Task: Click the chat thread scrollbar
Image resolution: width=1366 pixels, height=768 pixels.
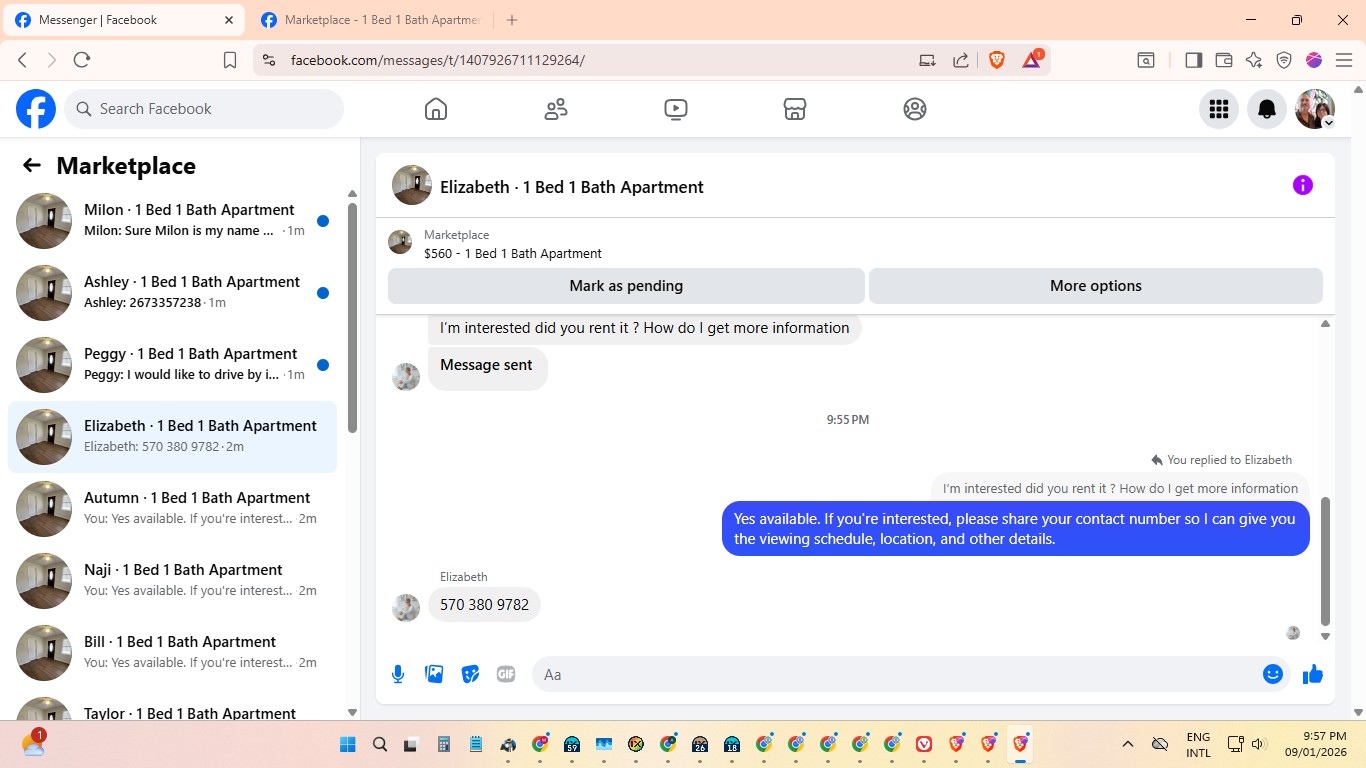Action: pos(1326,560)
